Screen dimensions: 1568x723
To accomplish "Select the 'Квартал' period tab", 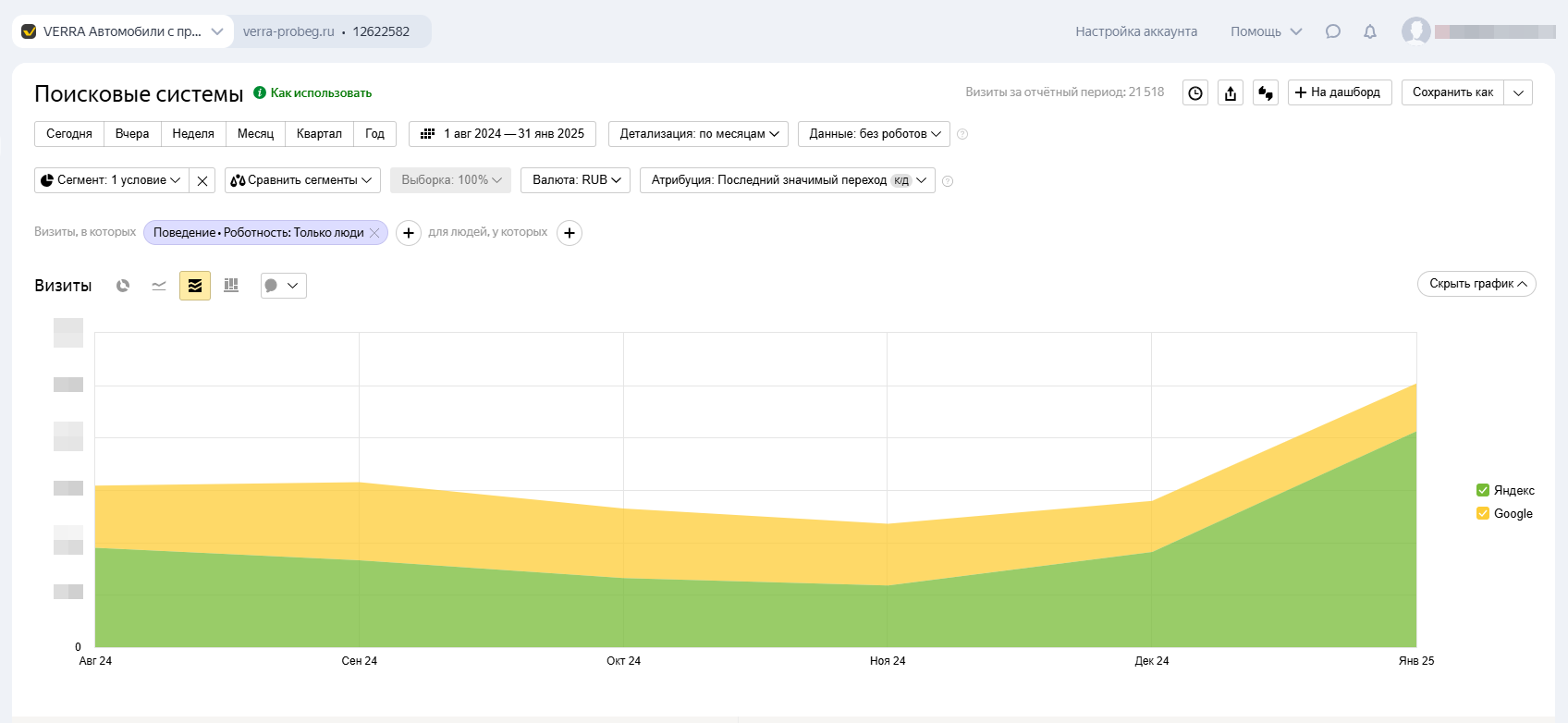I will coord(319,134).
